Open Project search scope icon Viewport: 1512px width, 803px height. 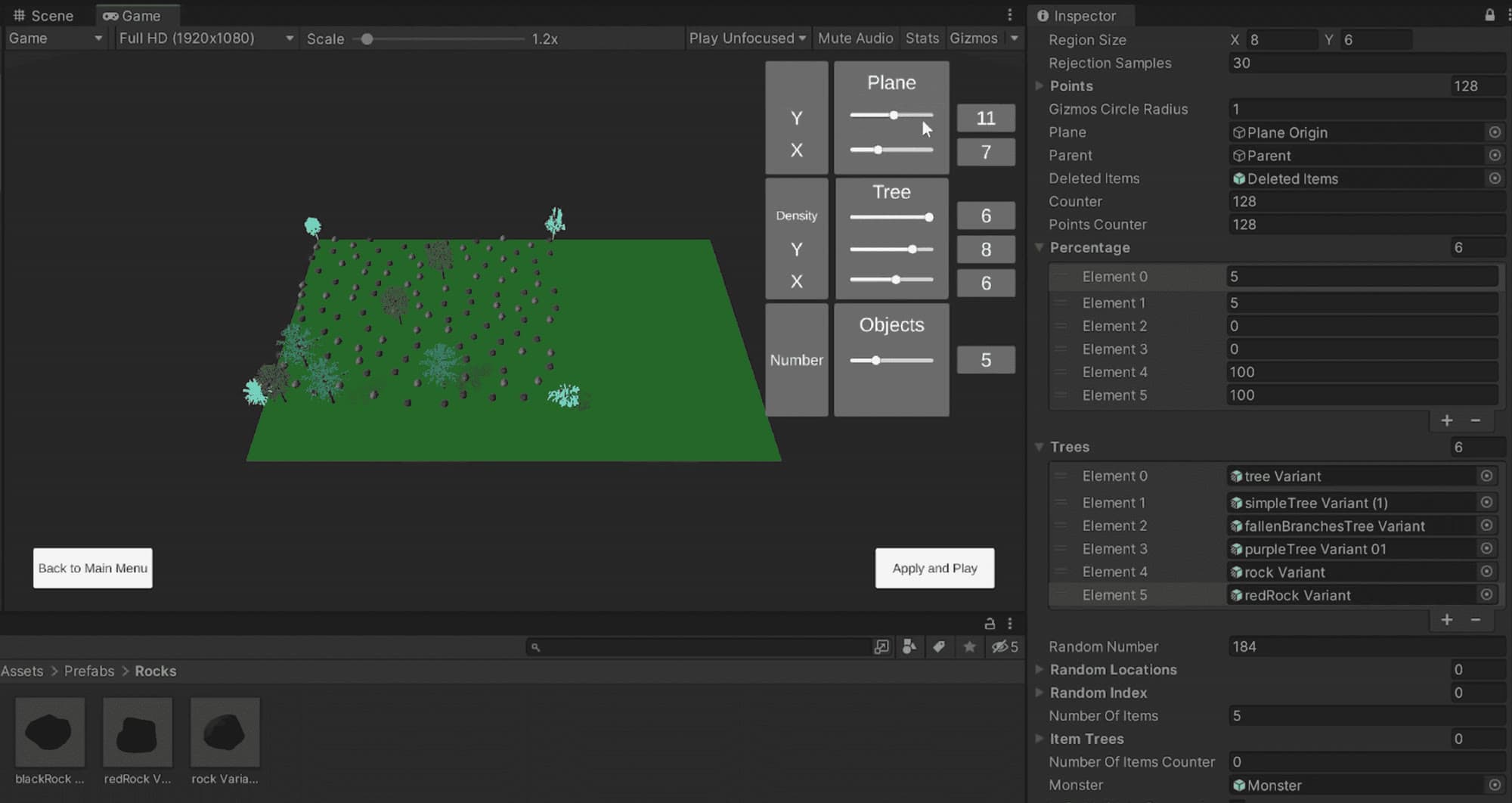coord(881,646)
